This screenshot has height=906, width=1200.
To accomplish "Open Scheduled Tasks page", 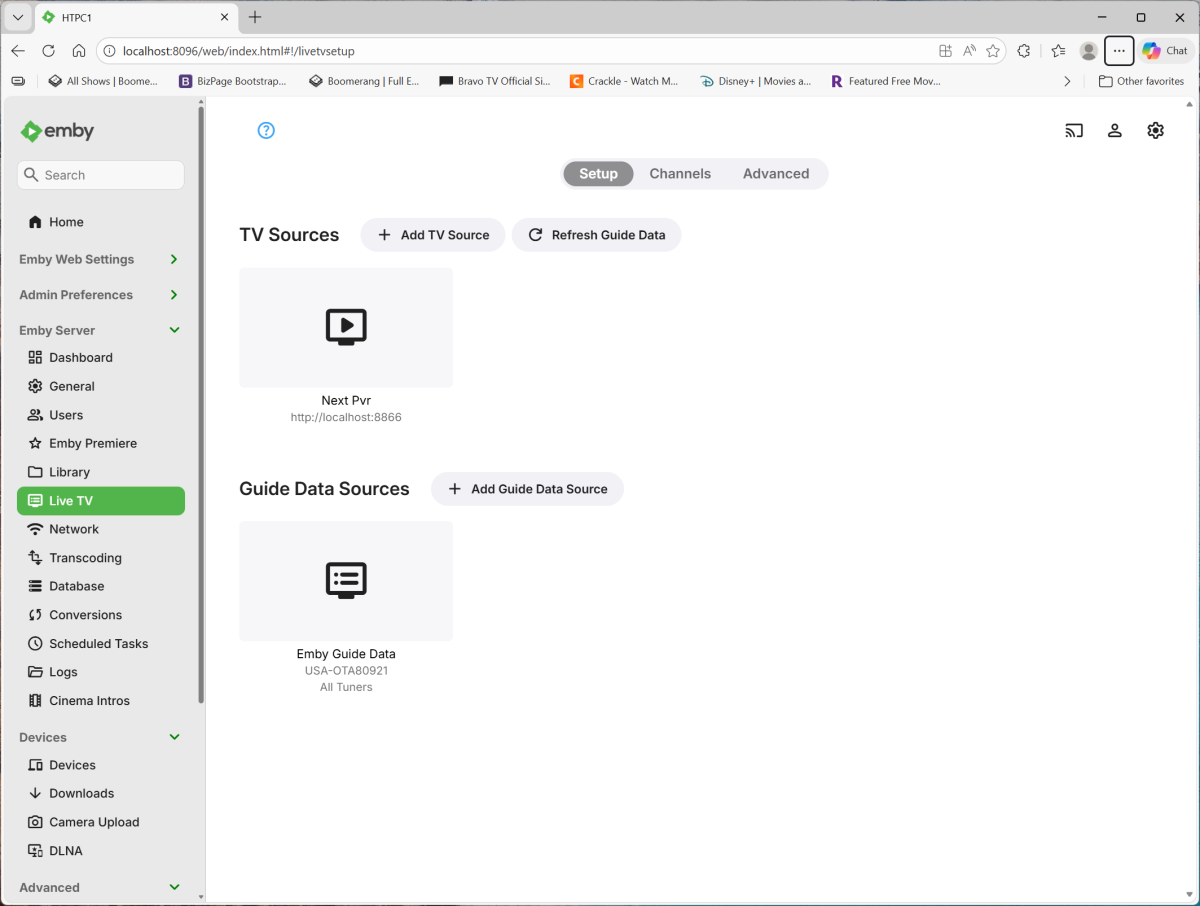I will [x=101, y=644].
